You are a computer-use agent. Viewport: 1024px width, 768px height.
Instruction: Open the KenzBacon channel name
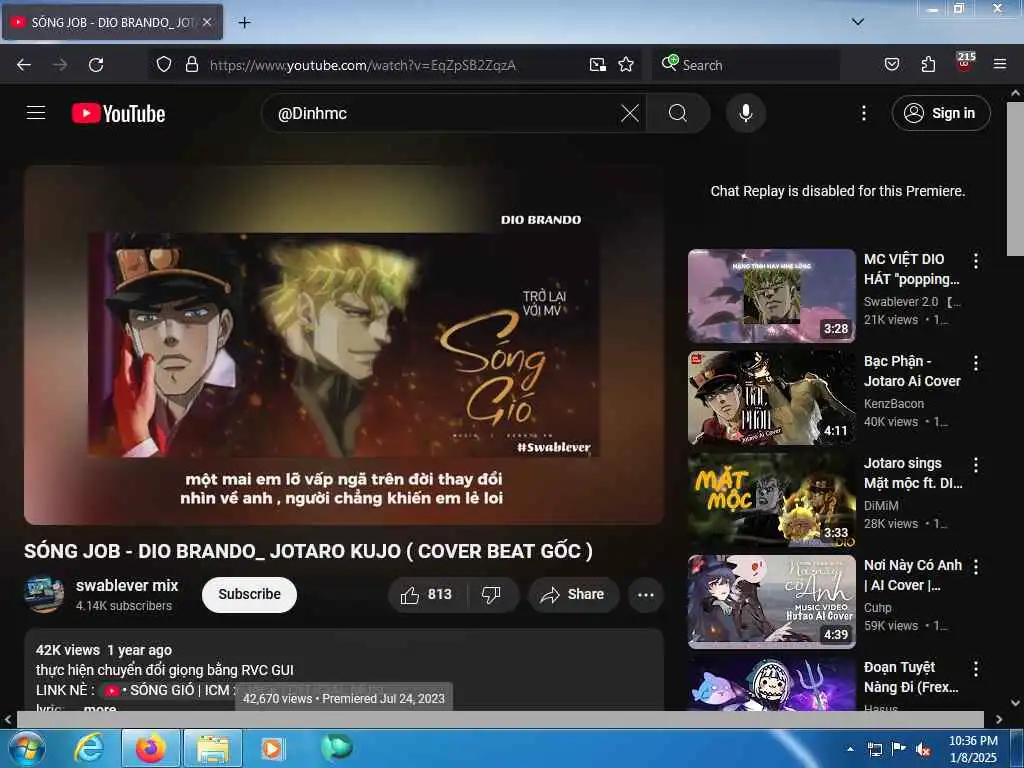pyautogui.click(x=893, y=404)
